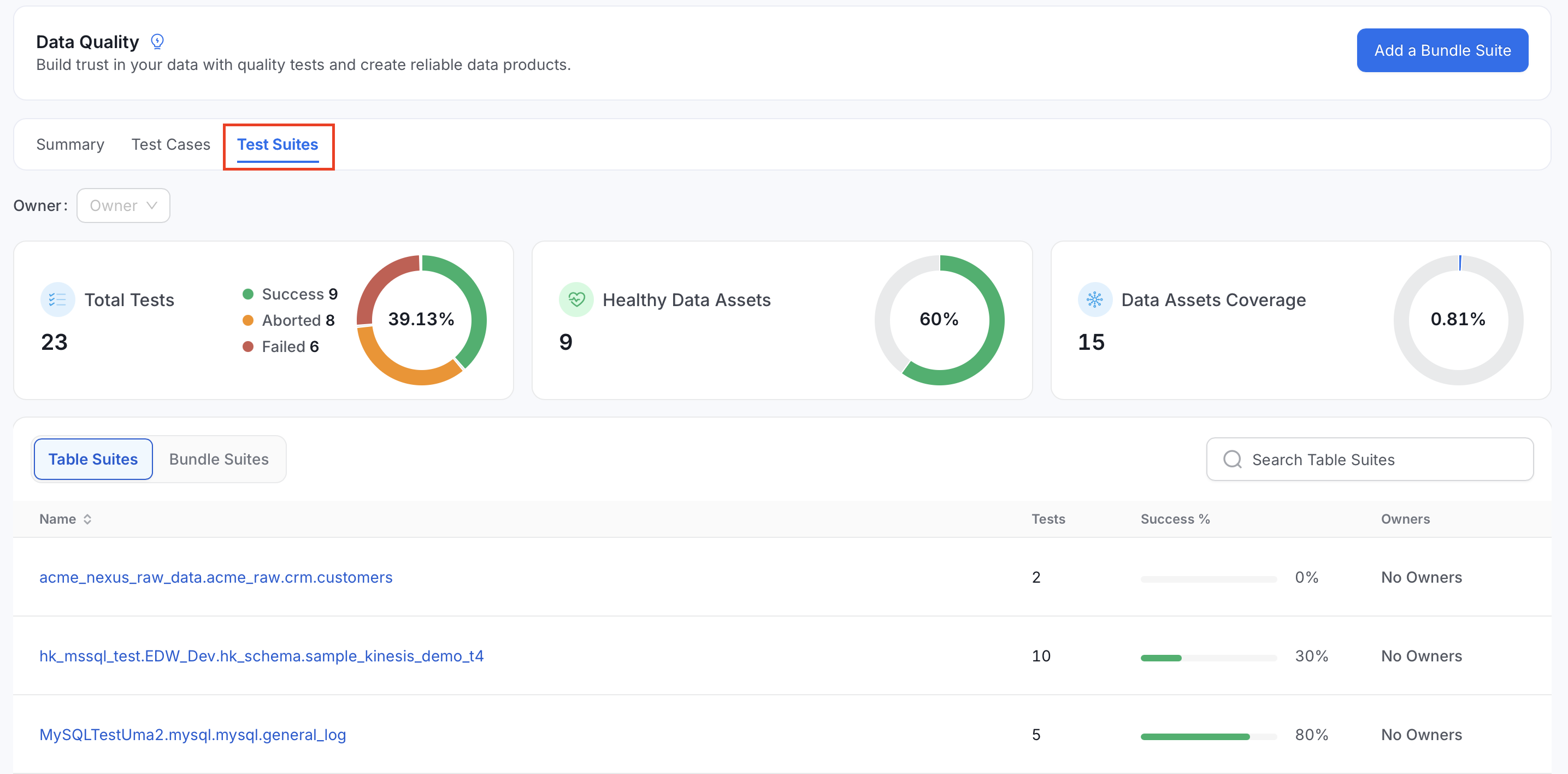Click the 30% success progress bar
The image size is (1568, 774).
coord(1209,658)
